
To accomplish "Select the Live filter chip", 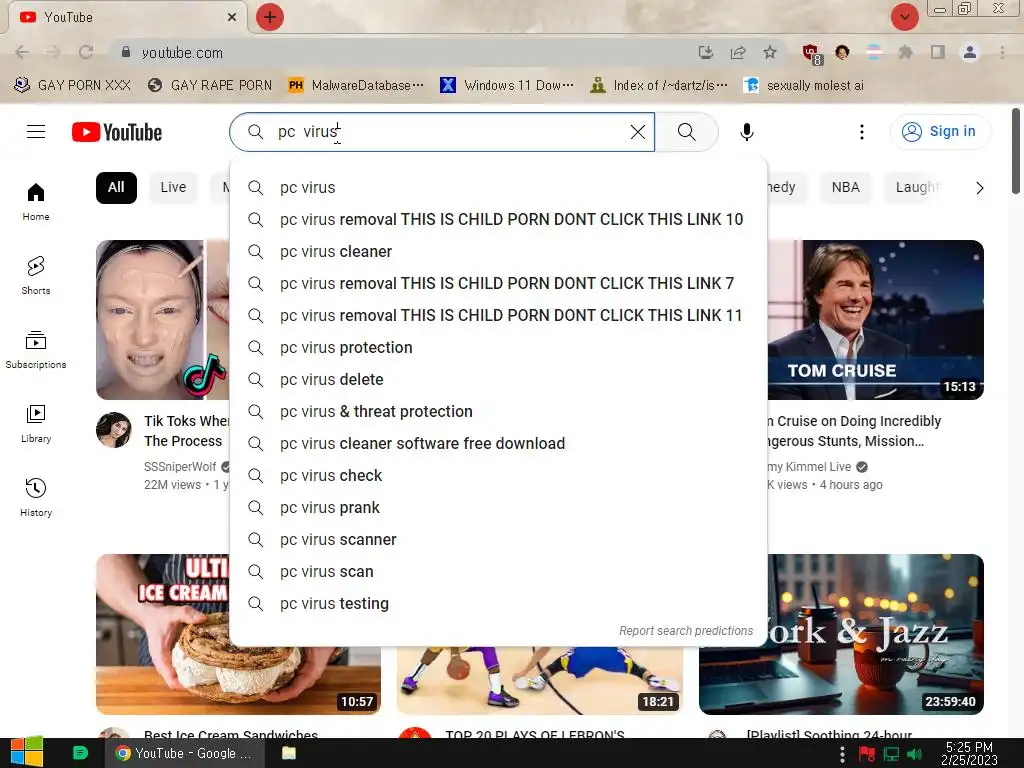I will pos(173,187).
